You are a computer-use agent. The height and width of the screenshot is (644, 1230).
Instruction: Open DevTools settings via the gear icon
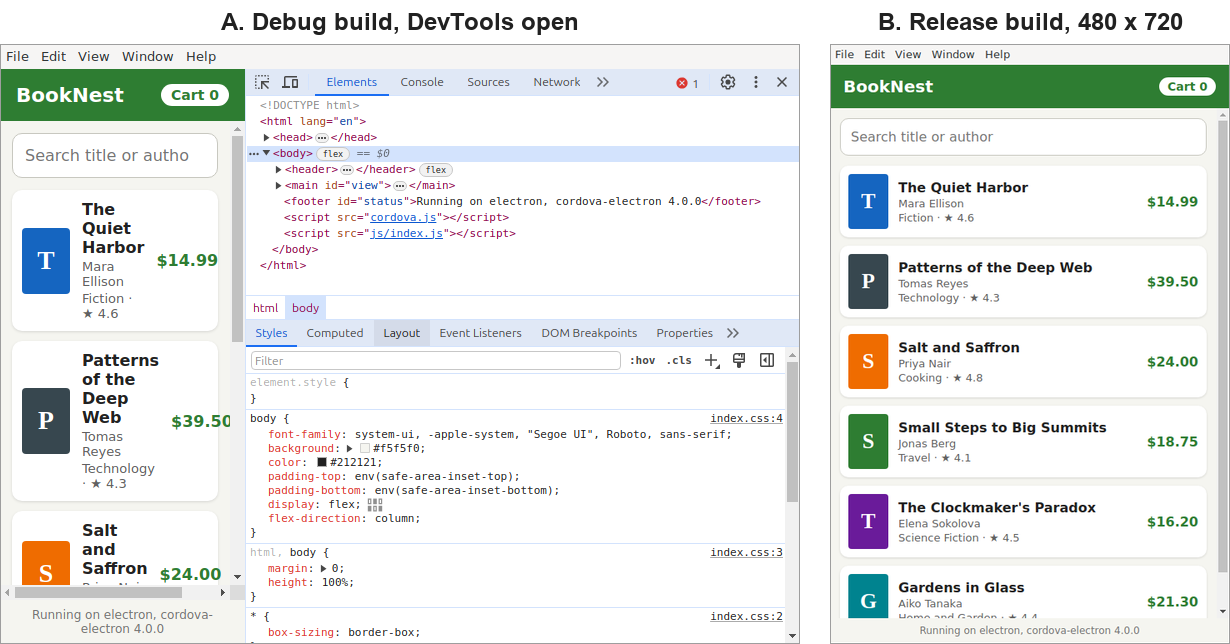point(728,82)
